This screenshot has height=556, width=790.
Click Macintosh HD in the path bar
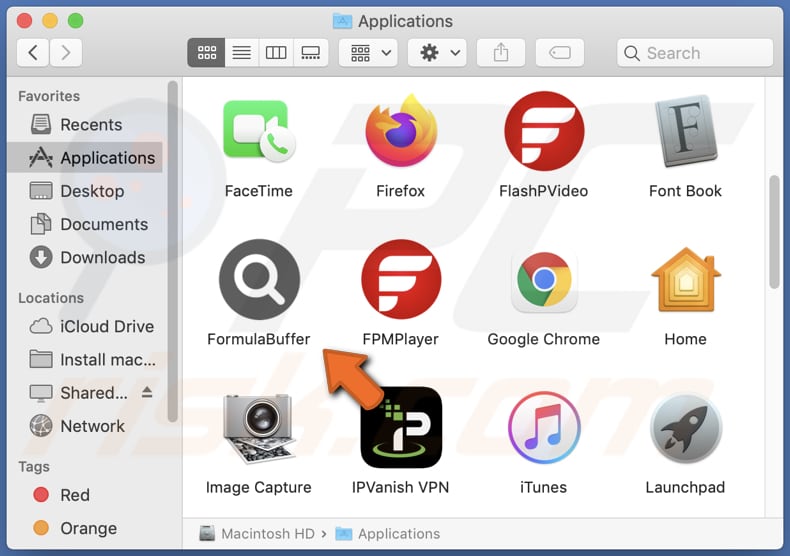click(257, 533)
